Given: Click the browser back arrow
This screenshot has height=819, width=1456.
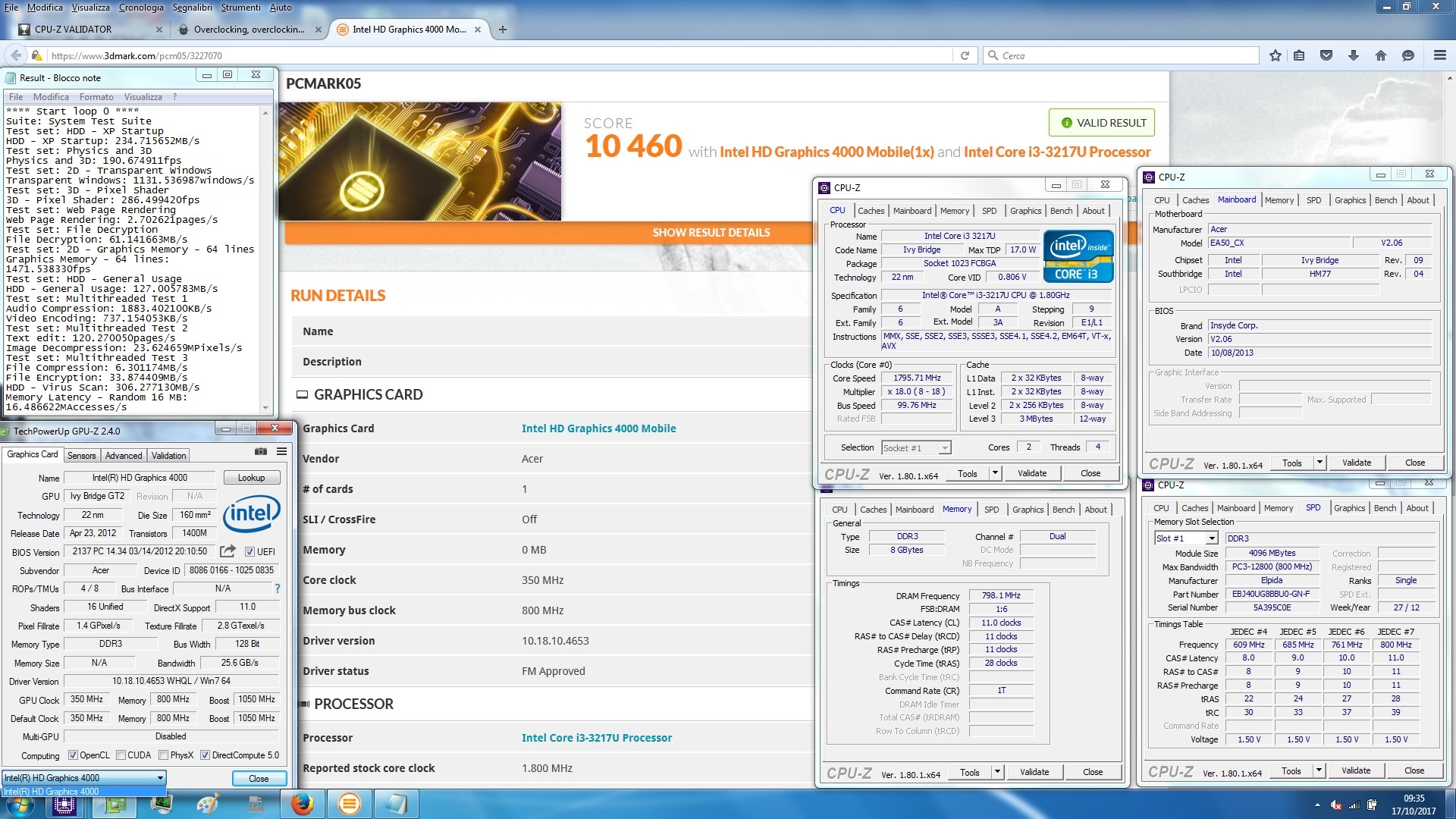Looking at the screenshot, I should (x=16, y=55).
